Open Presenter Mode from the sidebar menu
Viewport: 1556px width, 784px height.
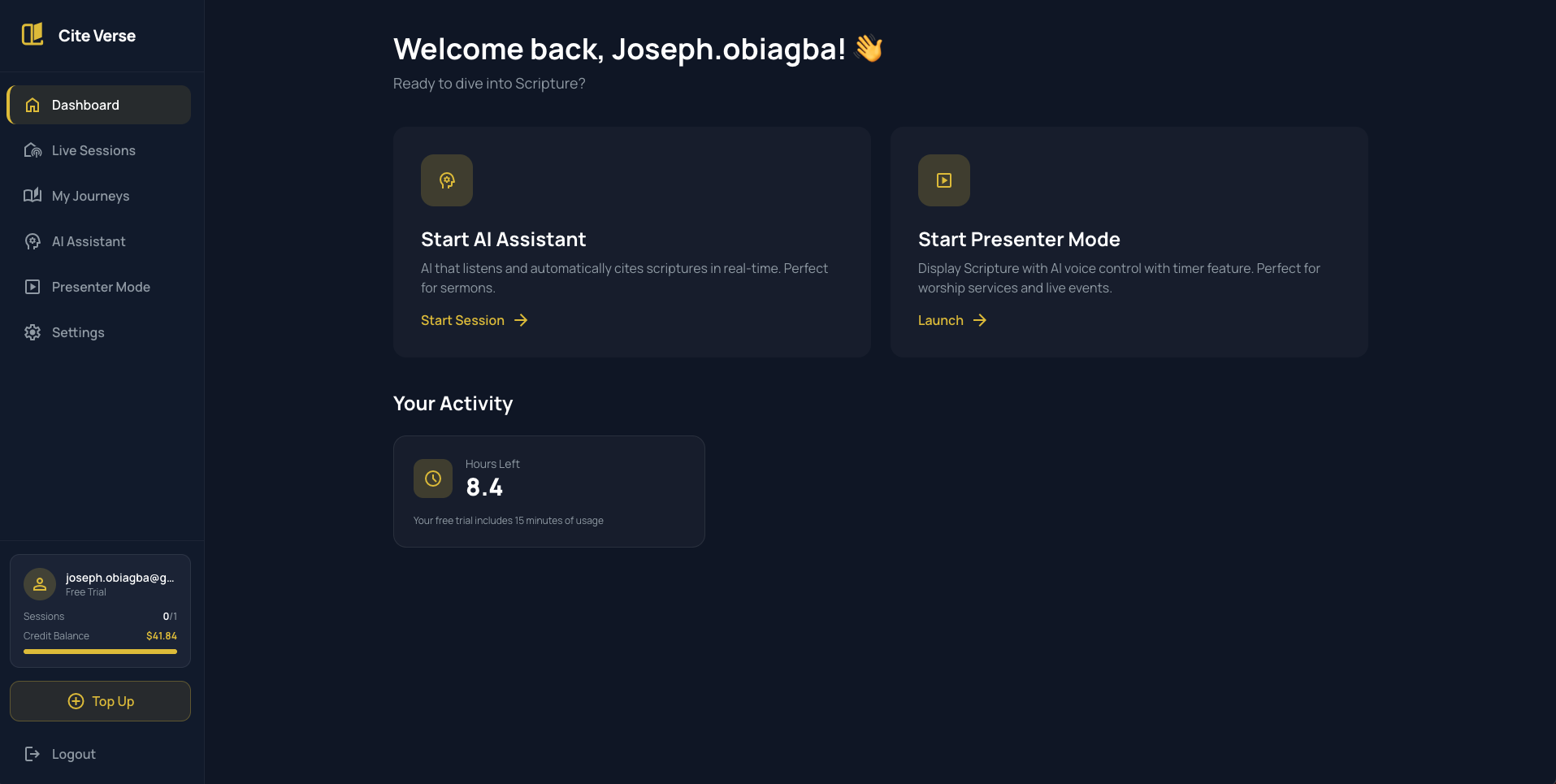point(100,287)
